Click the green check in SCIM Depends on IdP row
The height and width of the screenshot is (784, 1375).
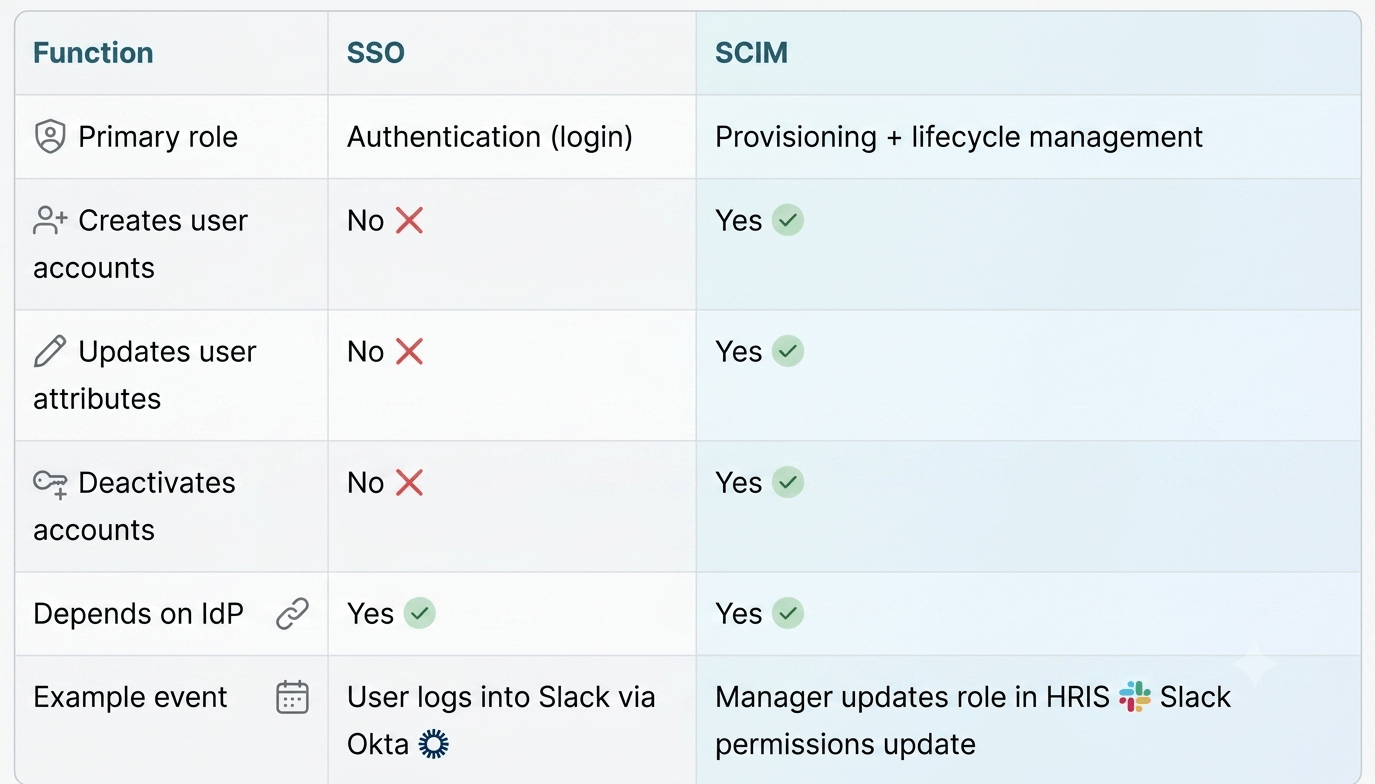pyautogui.click(x=788, y=613)
